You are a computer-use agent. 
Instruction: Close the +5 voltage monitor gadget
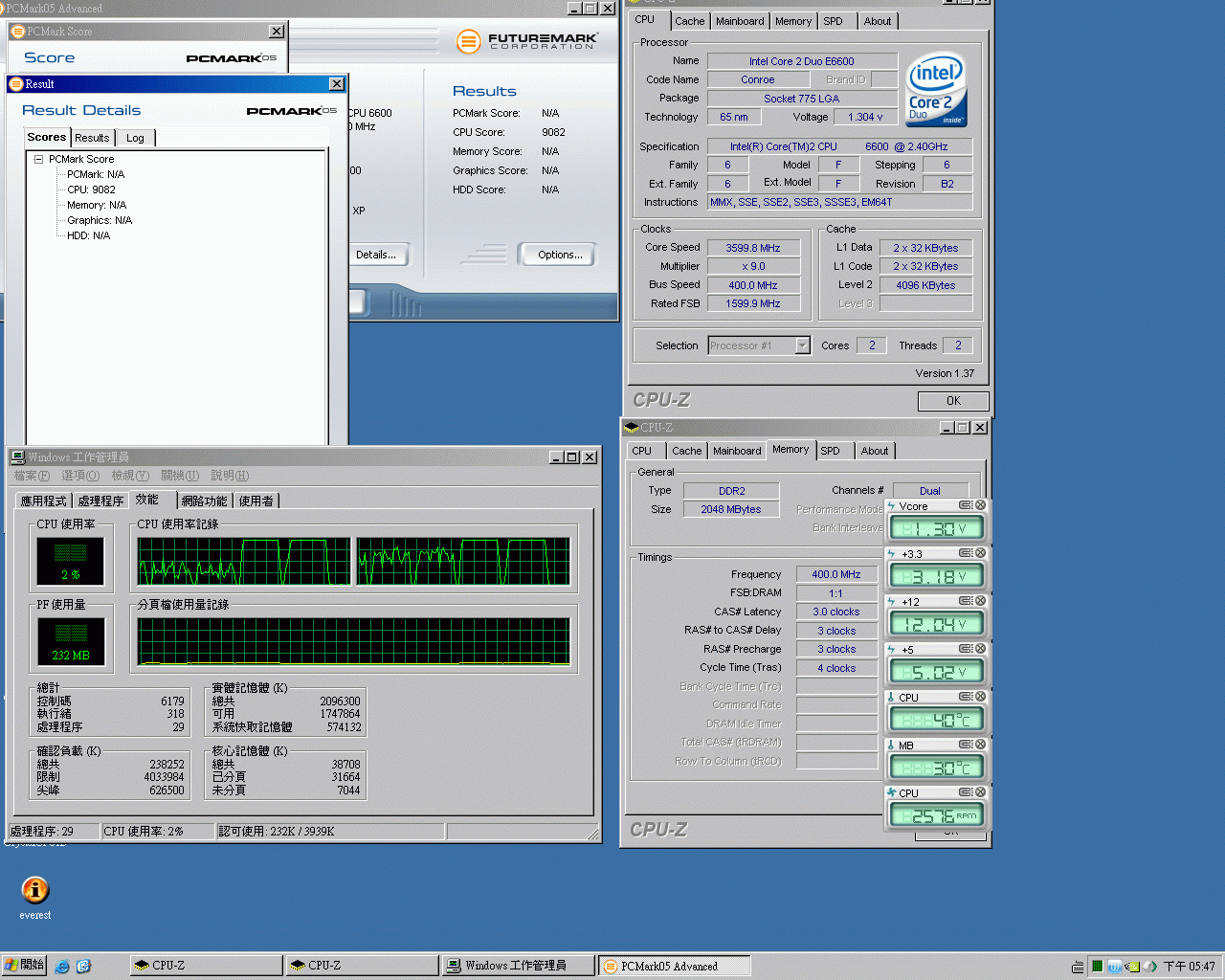(980, 649)
